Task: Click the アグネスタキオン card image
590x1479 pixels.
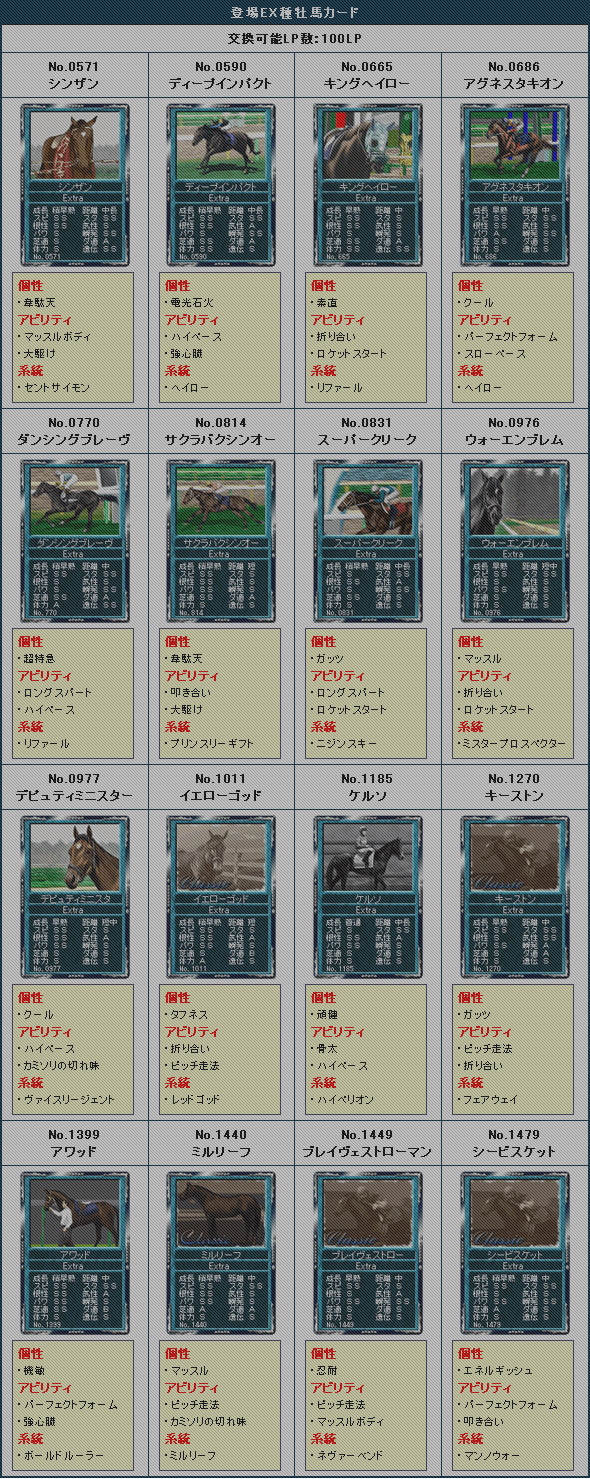Action: [x=514, y=185]
